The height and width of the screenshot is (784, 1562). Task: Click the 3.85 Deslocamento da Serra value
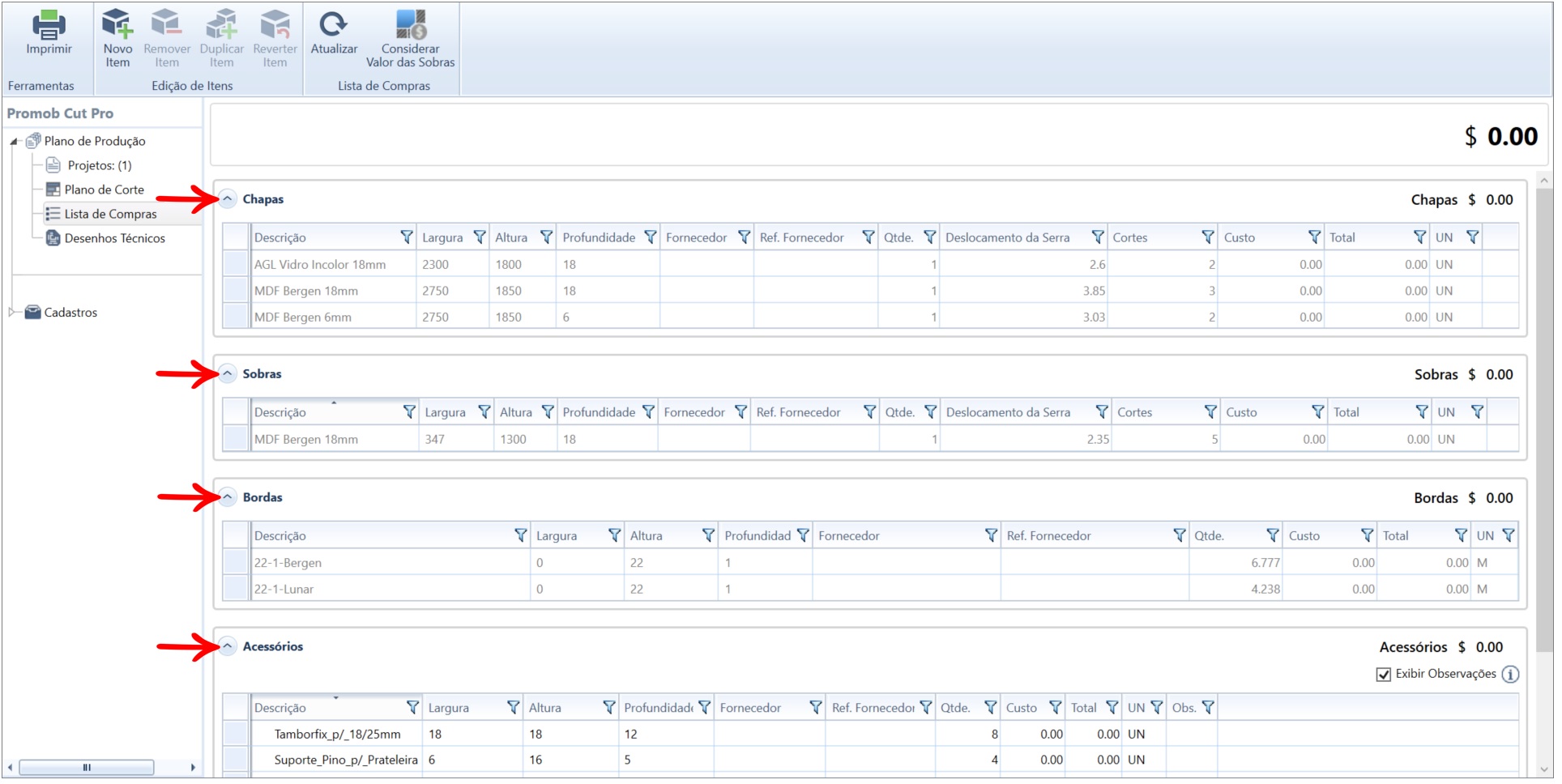tap(1094, 291)
